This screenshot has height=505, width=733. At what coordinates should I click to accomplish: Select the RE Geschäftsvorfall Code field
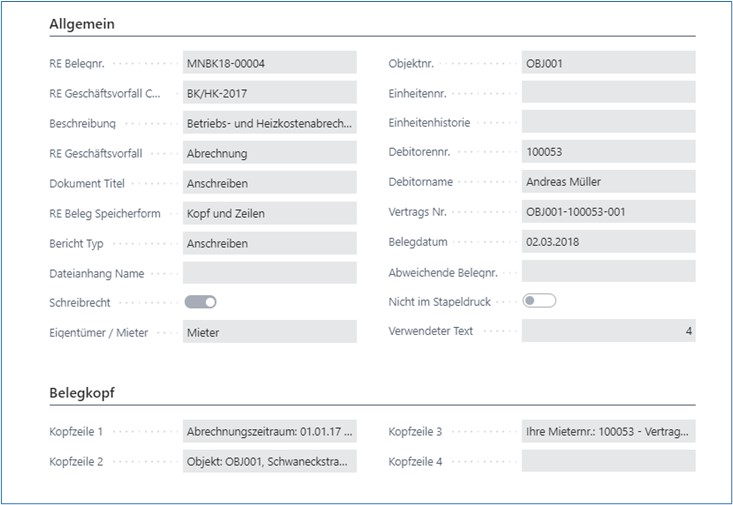pyautogui.click(x=269, y=93)
